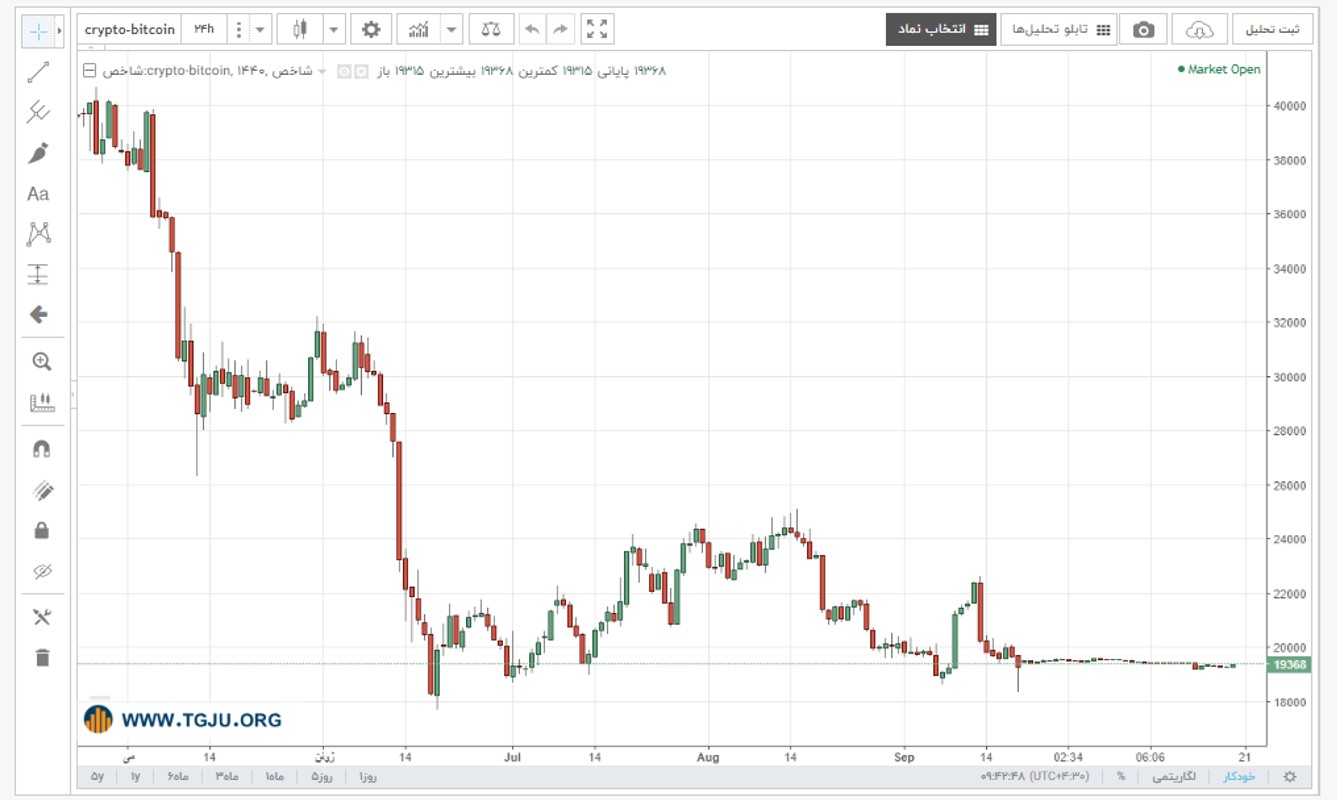
Task: Select the brush drawing tool
Action: point(39,153)
